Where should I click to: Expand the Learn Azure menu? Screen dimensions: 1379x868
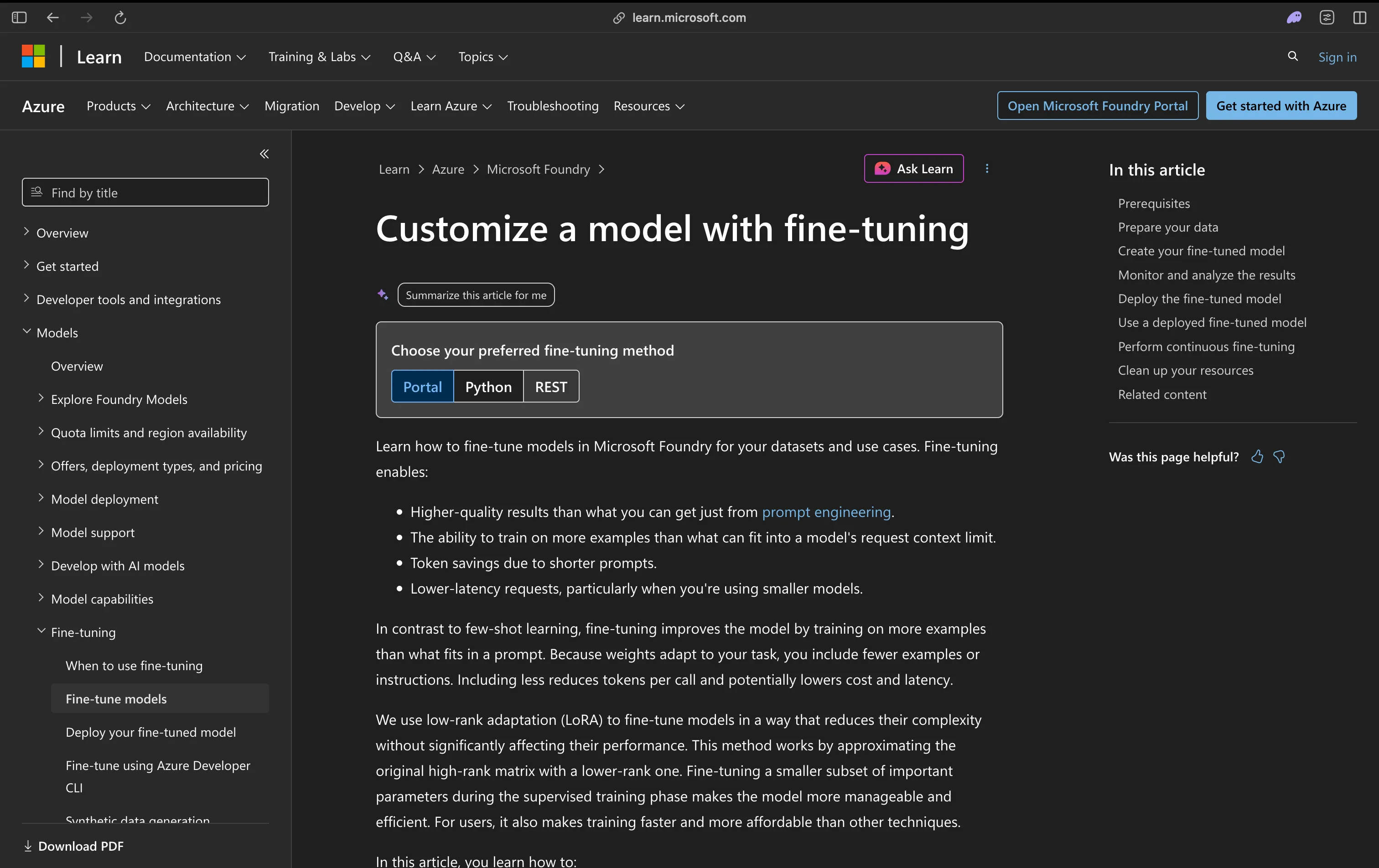[451, 106]
